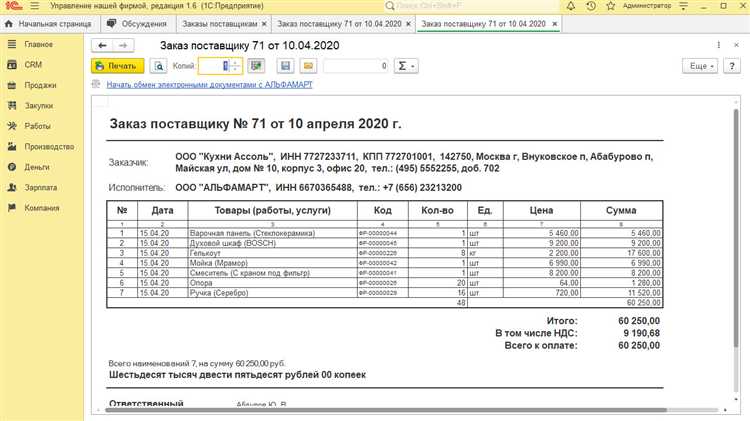Select the cell Опора

point(272,283)
